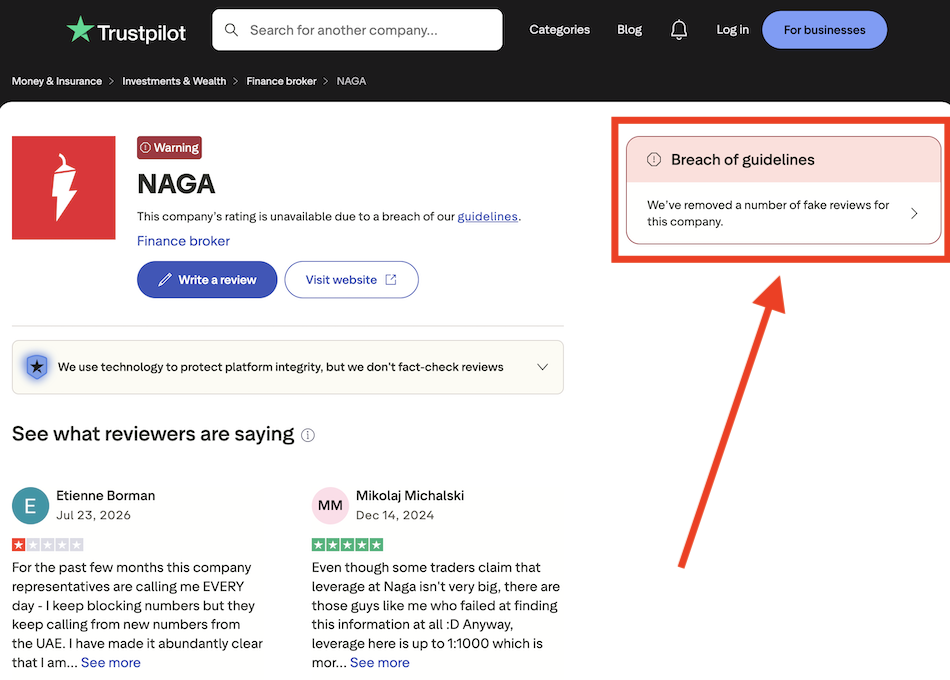The width and height of the screenshot is (950, 680).
Task: Open Investments & Wealth breadcrumb
Action: click(174, 81)
